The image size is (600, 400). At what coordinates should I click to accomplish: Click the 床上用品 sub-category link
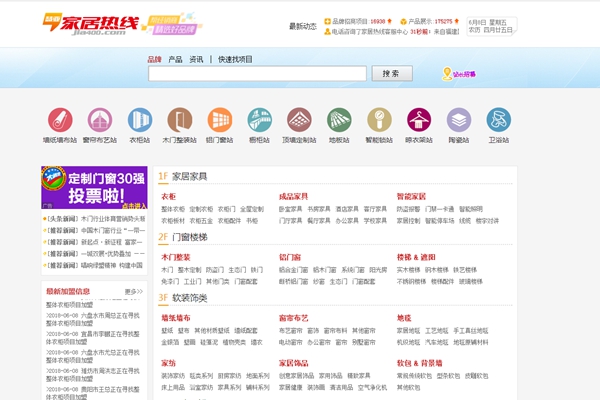(173, 387)
